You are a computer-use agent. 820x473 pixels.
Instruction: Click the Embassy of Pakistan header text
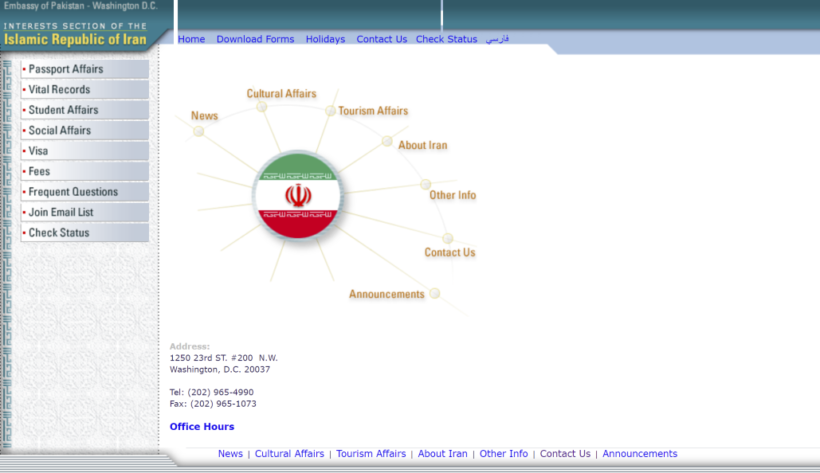81,6
